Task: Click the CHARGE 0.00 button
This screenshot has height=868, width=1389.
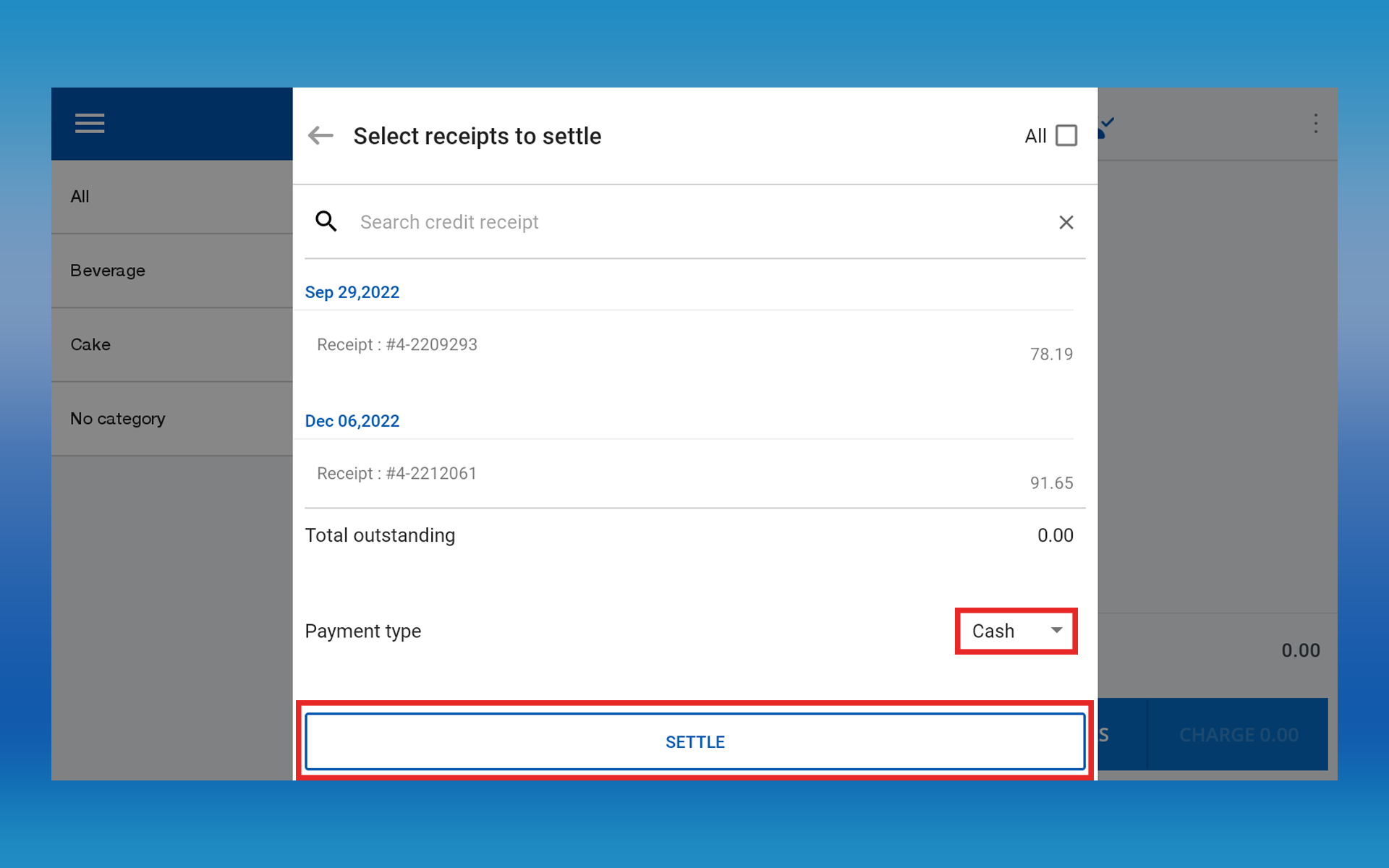Action: point(1238,735)
